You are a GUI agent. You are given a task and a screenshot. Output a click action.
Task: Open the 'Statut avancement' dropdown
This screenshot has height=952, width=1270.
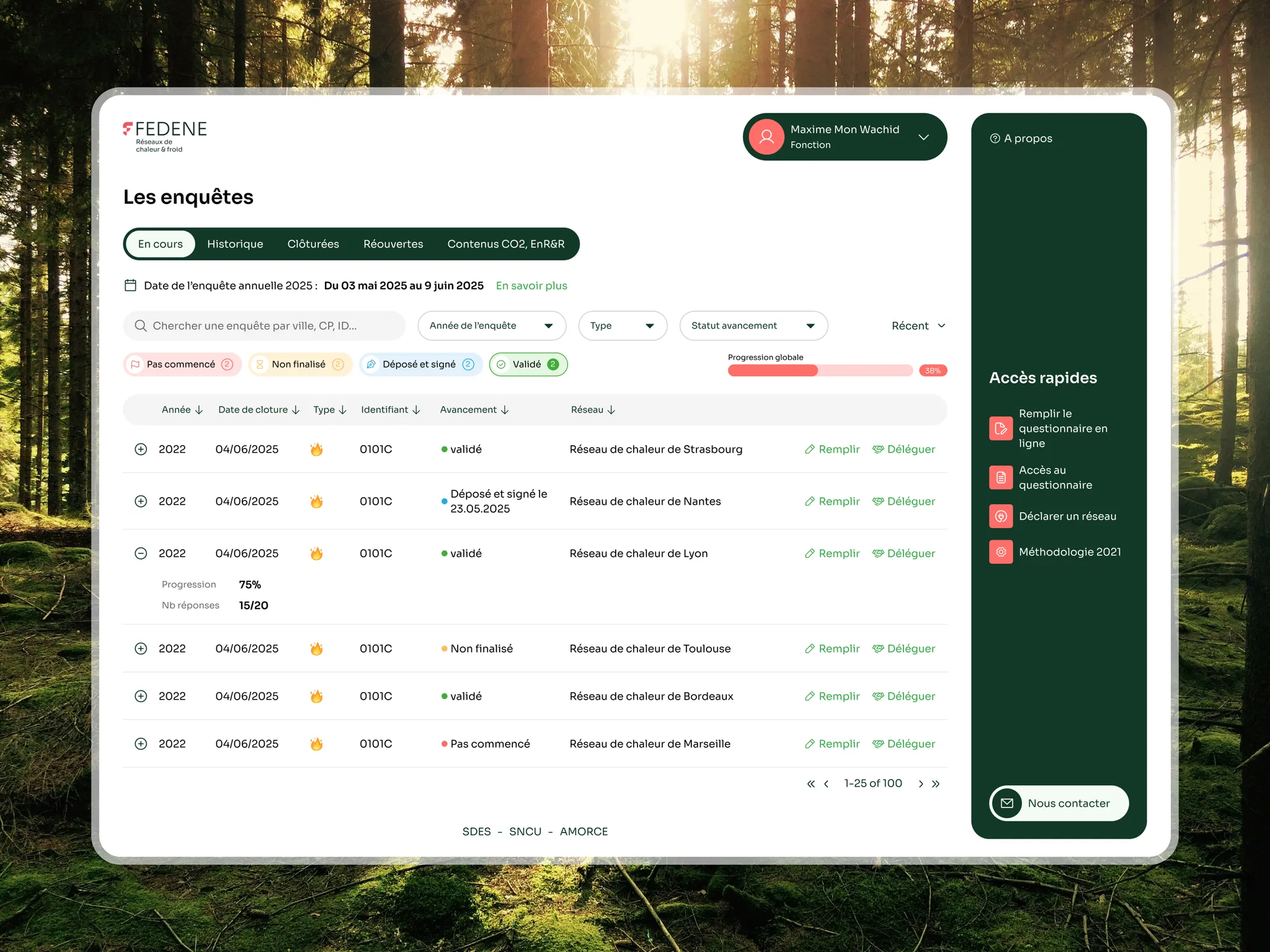tap(753, 326)
